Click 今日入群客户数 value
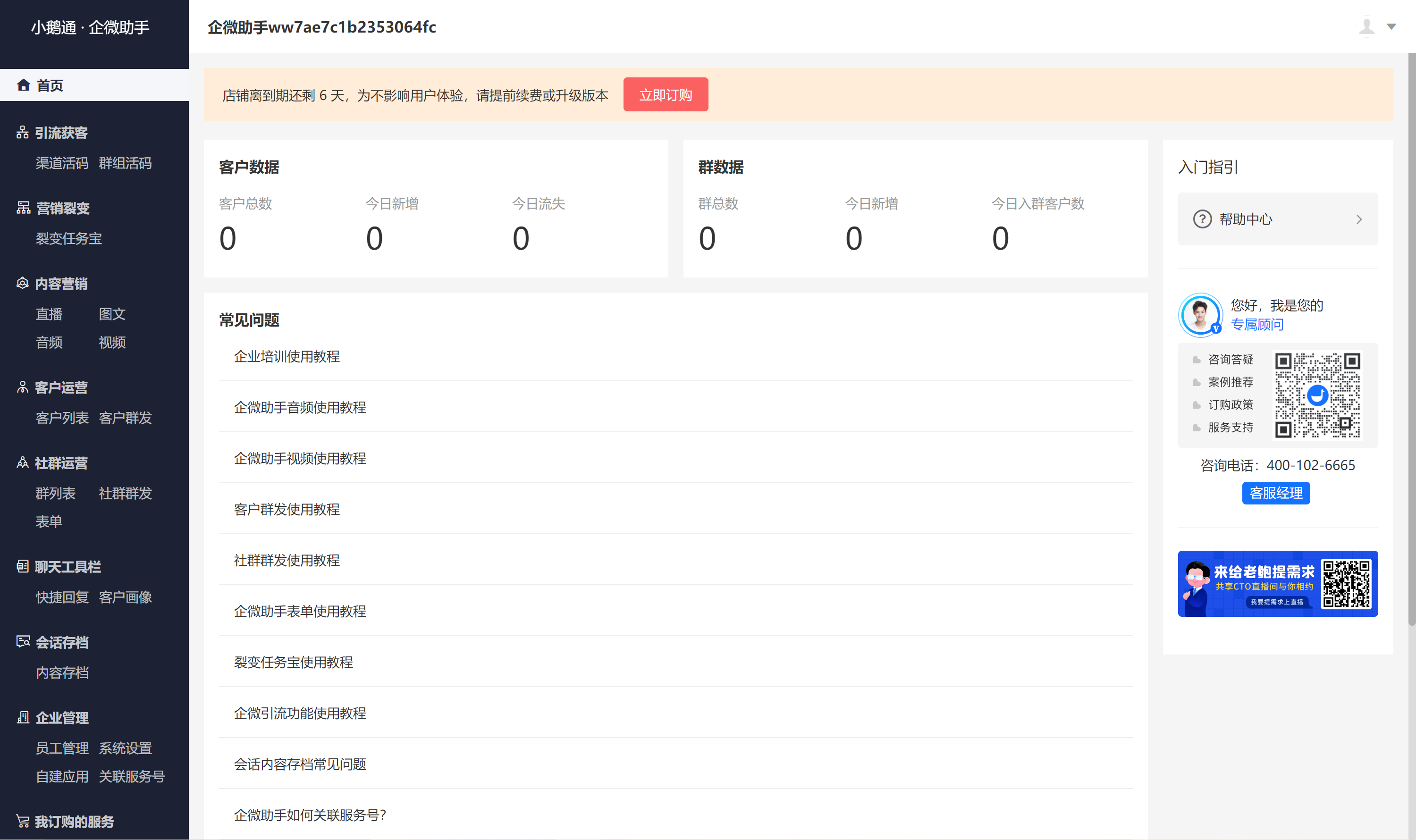Image resolution: width=1416 pixels, height=840 pixels. tap(1001, 238)
